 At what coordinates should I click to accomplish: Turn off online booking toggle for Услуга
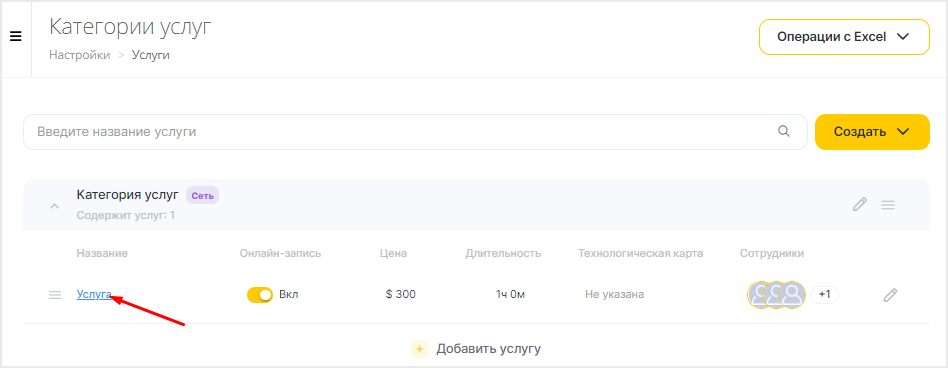pos(260,295)
